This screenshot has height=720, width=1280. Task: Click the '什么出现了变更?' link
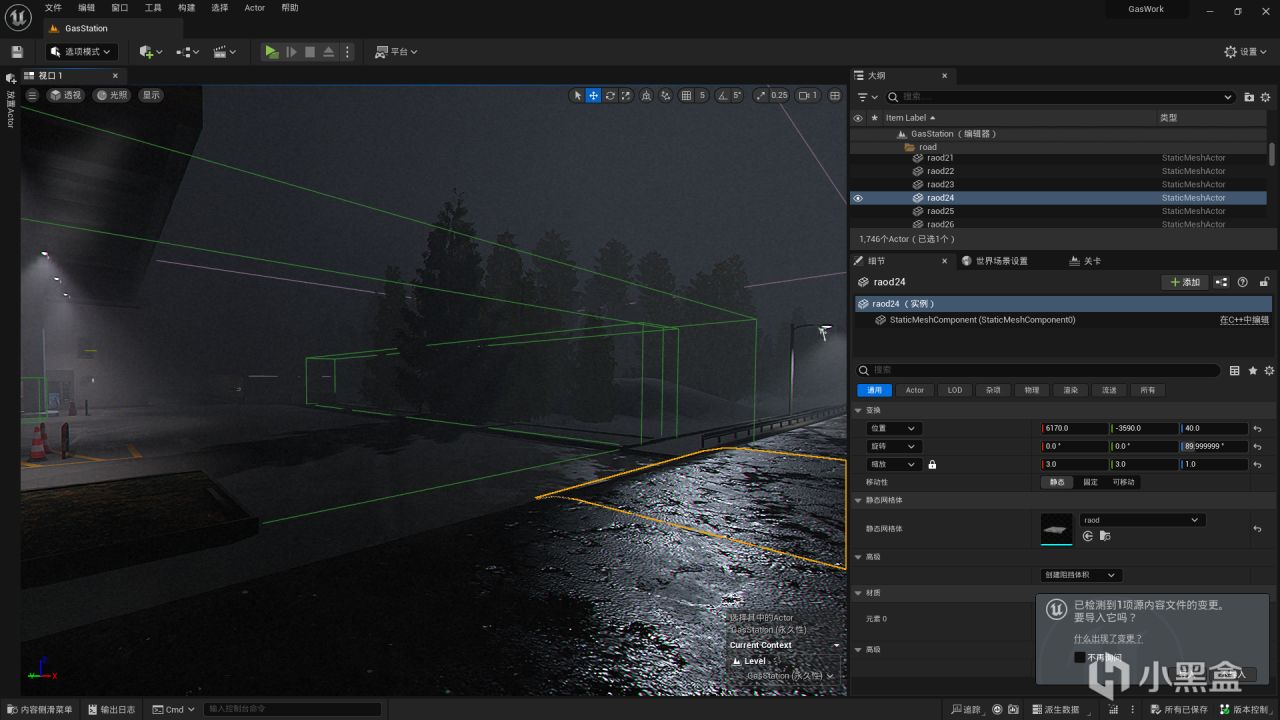pyautogui.click(x=1107, y=638)
